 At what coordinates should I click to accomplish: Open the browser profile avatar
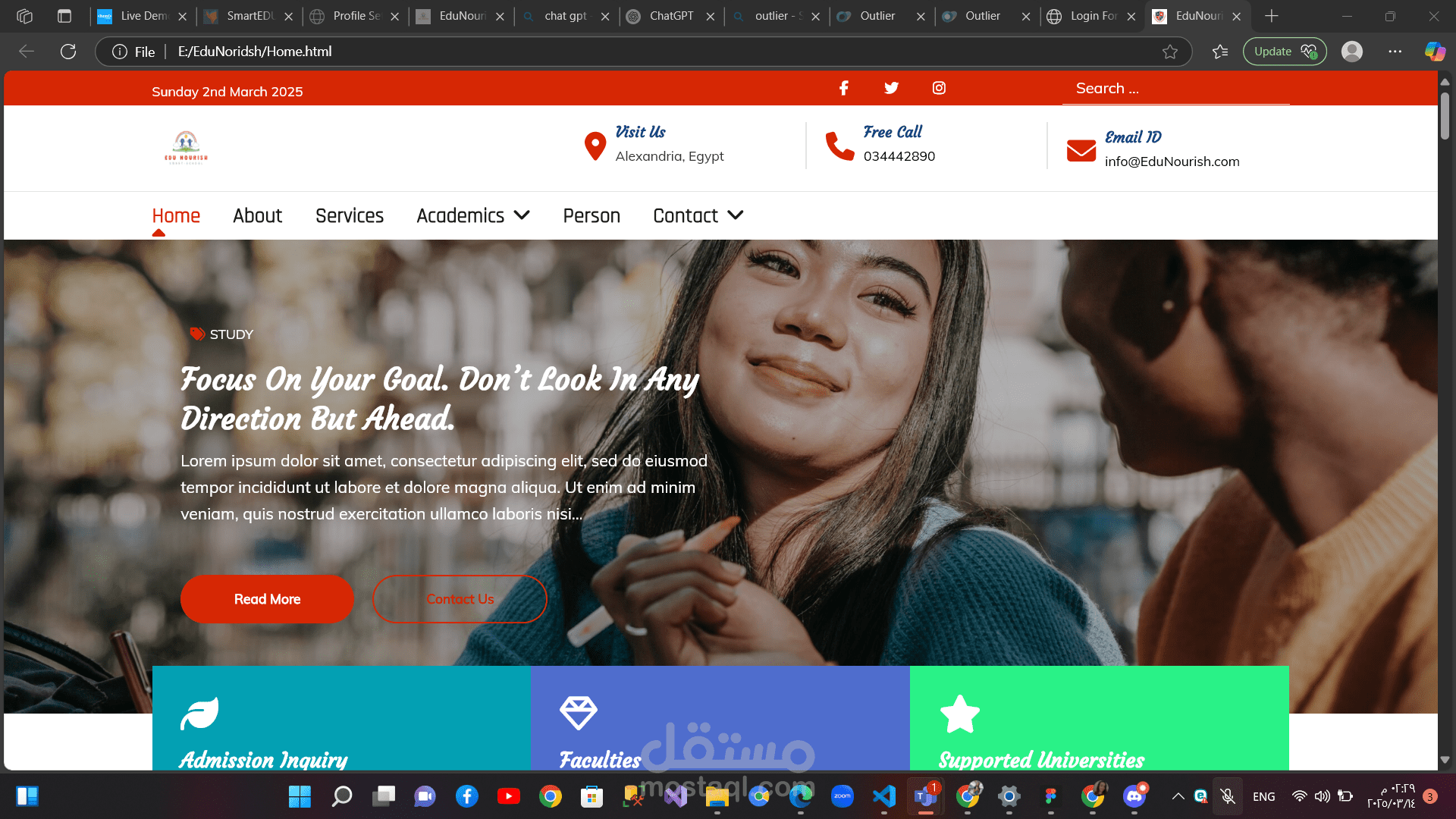point(1352,52)
